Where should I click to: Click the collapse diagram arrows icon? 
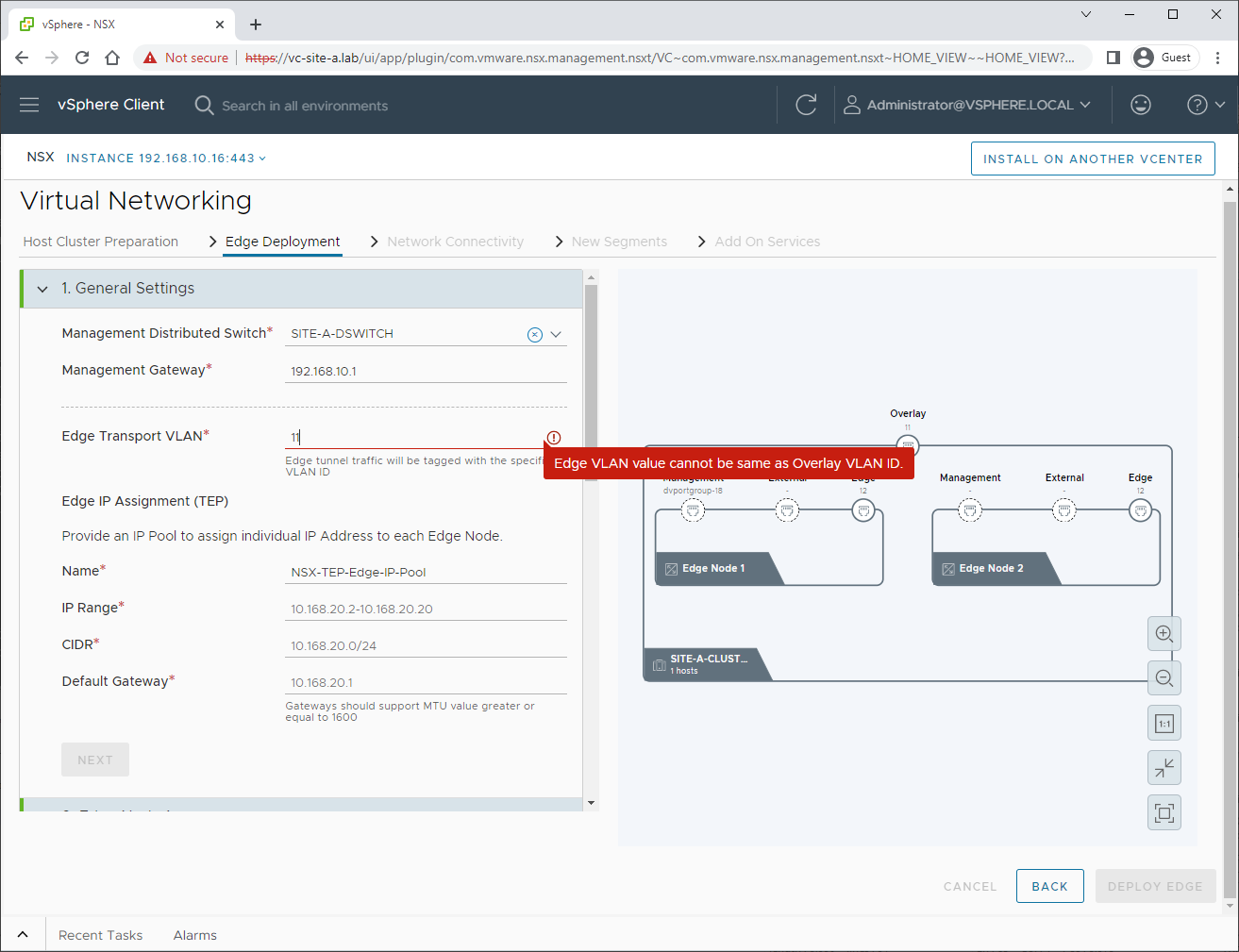click(x=1164, y=768)
